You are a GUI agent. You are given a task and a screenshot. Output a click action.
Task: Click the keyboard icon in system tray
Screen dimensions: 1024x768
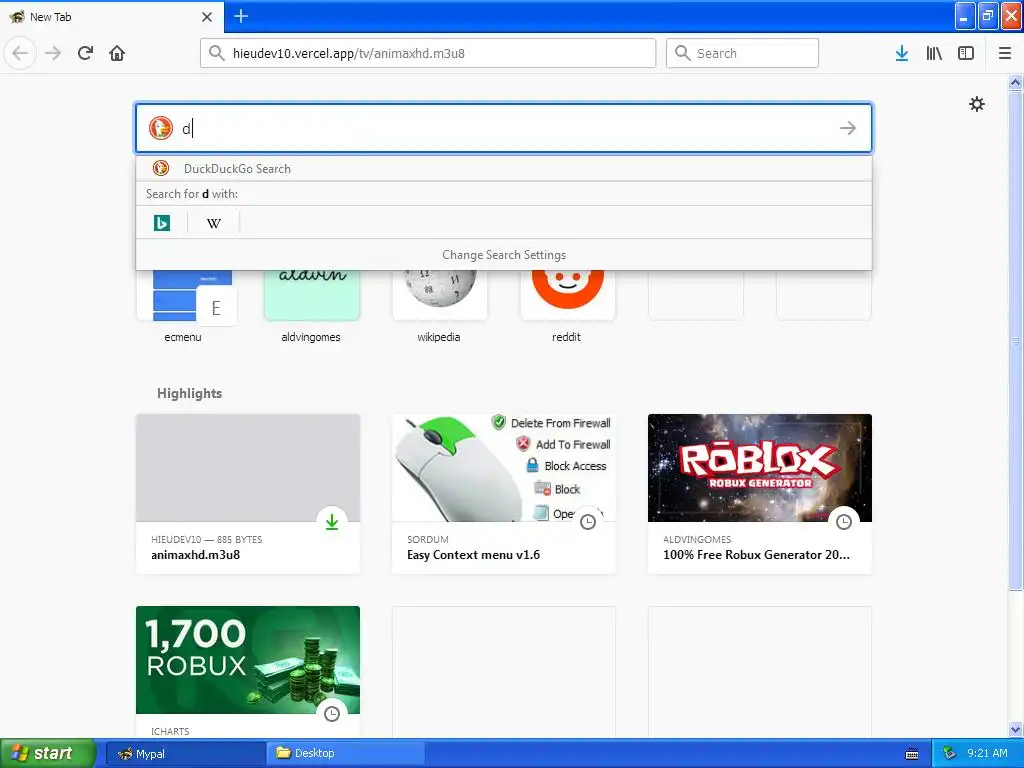pyautogui.click(x=912, y=754)
